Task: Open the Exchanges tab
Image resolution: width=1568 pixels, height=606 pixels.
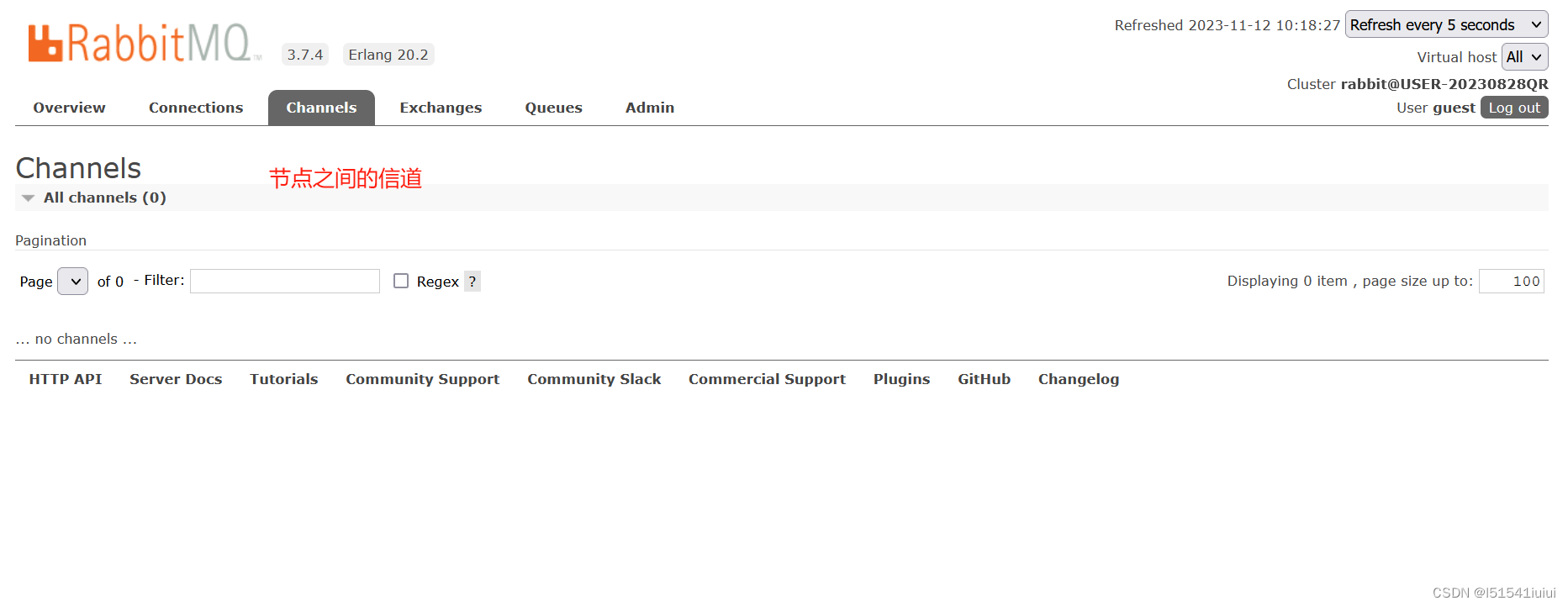Action: (x=441, y=108)
